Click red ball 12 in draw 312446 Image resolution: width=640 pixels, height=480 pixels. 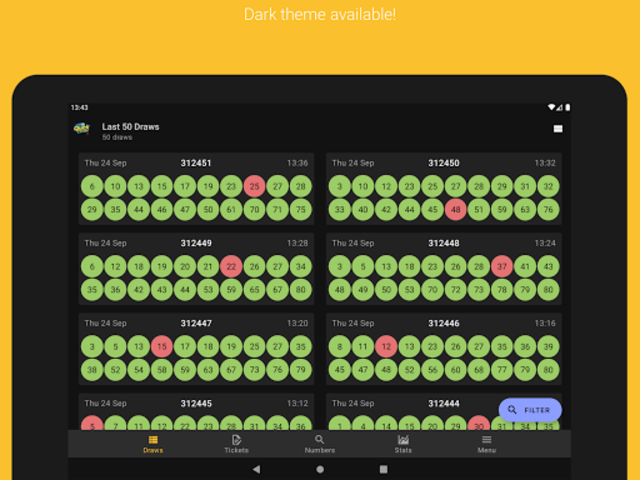pos(386,346)
